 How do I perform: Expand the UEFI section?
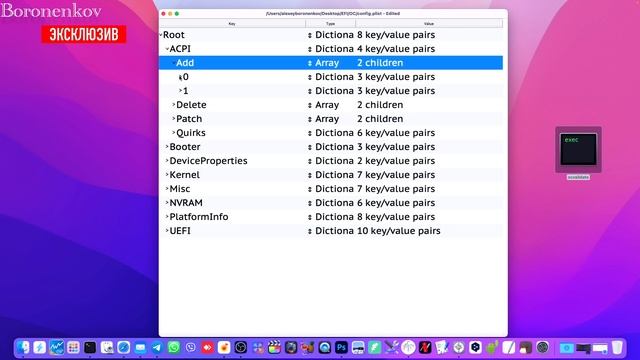click(x=167, y=231)
